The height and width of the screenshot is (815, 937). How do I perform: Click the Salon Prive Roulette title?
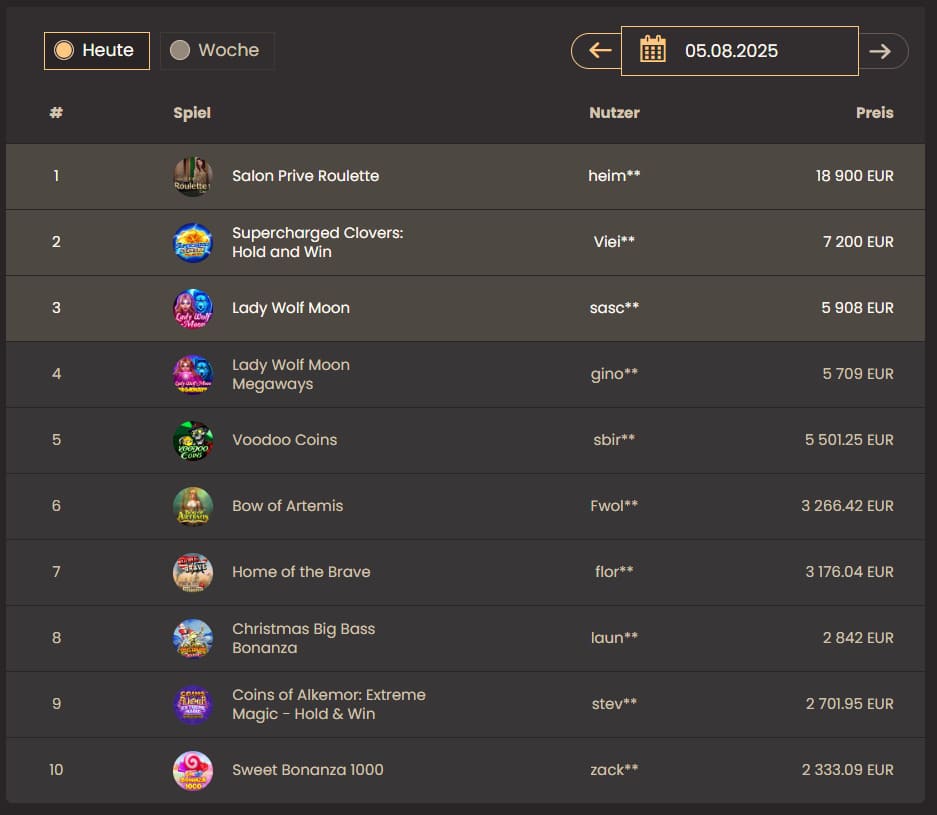[x=305, y=176]
